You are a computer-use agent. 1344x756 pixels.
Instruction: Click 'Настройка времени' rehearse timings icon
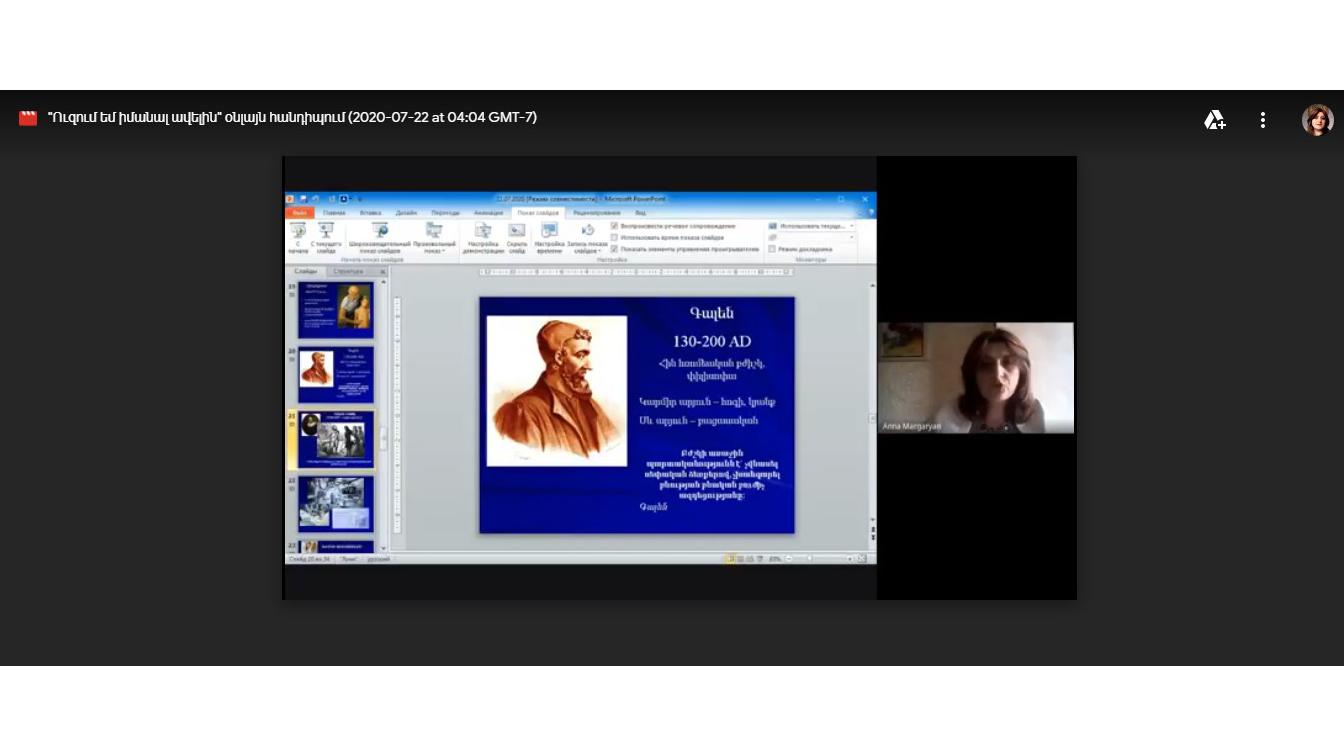(x=549, y=231)
